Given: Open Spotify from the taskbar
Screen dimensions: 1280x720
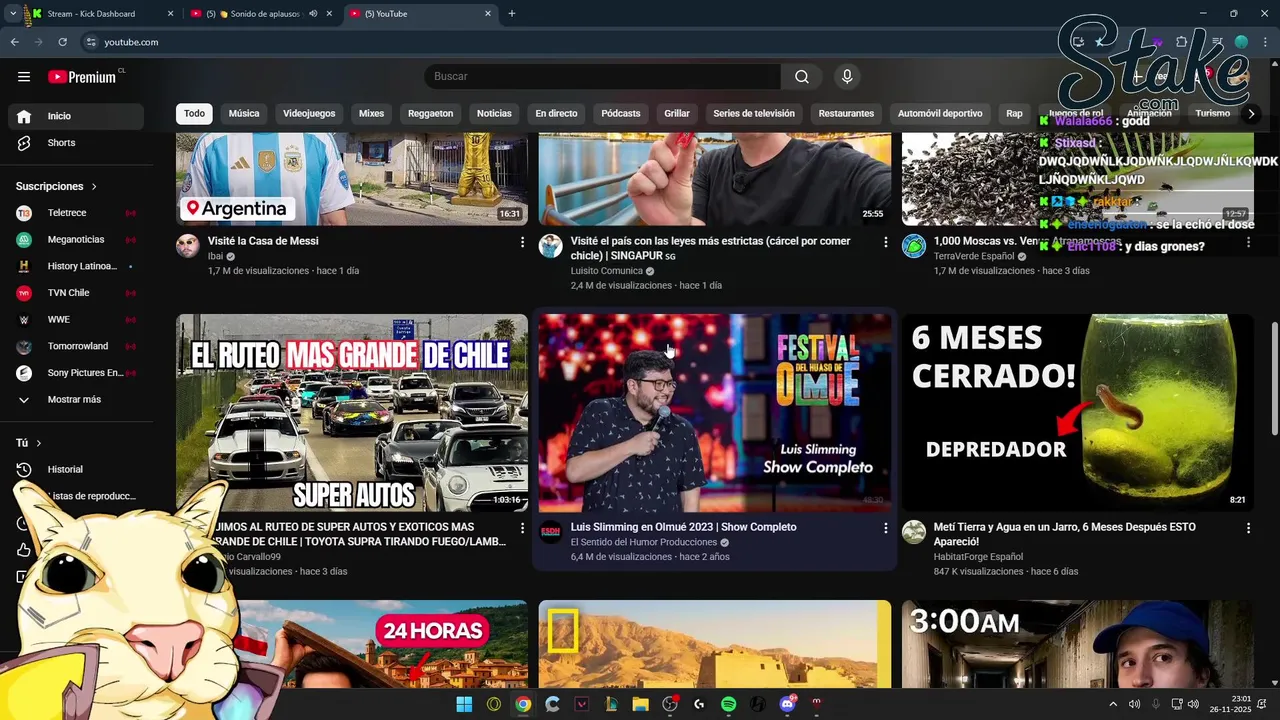Looking at the screenshot, I should [x=728, y=704].
